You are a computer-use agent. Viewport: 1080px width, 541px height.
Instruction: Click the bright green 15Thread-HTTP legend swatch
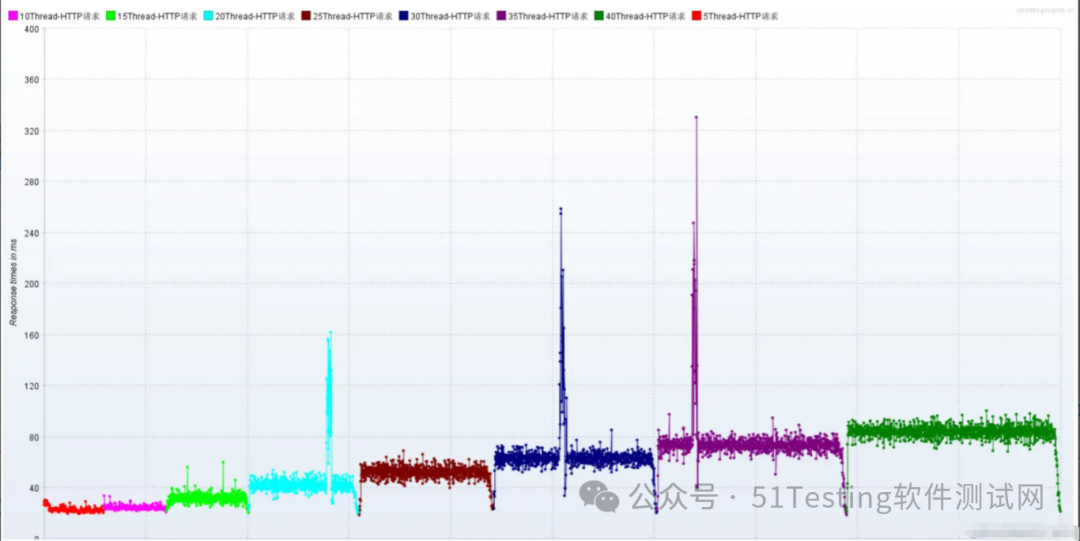(111, 16)
